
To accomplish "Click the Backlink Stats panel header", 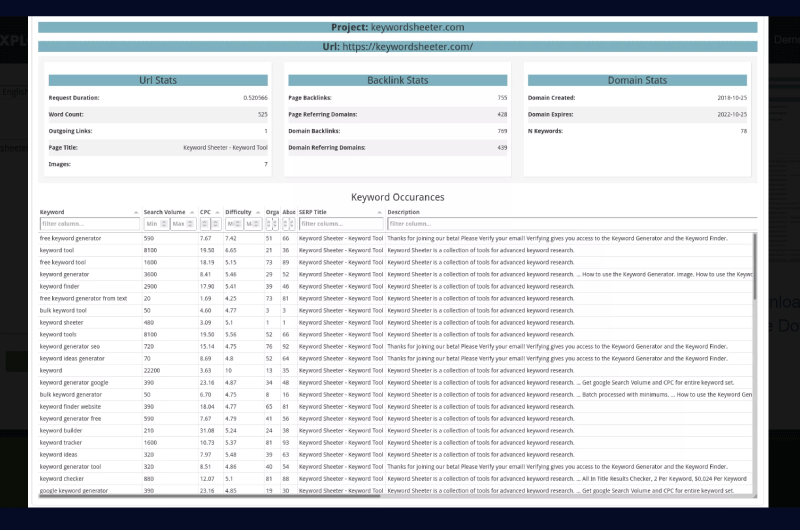I will tap(398, 80).
